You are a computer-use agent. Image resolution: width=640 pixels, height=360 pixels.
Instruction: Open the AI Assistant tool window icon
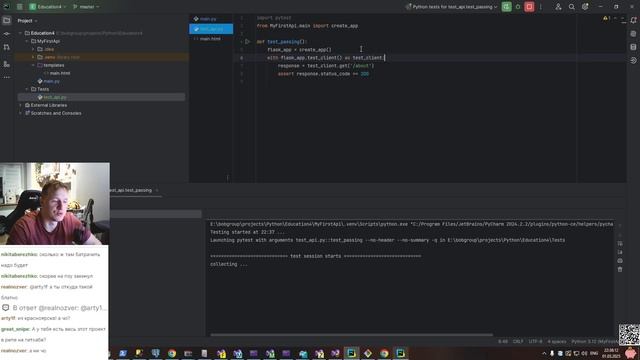pyautogui.click(x=633, y=34)
